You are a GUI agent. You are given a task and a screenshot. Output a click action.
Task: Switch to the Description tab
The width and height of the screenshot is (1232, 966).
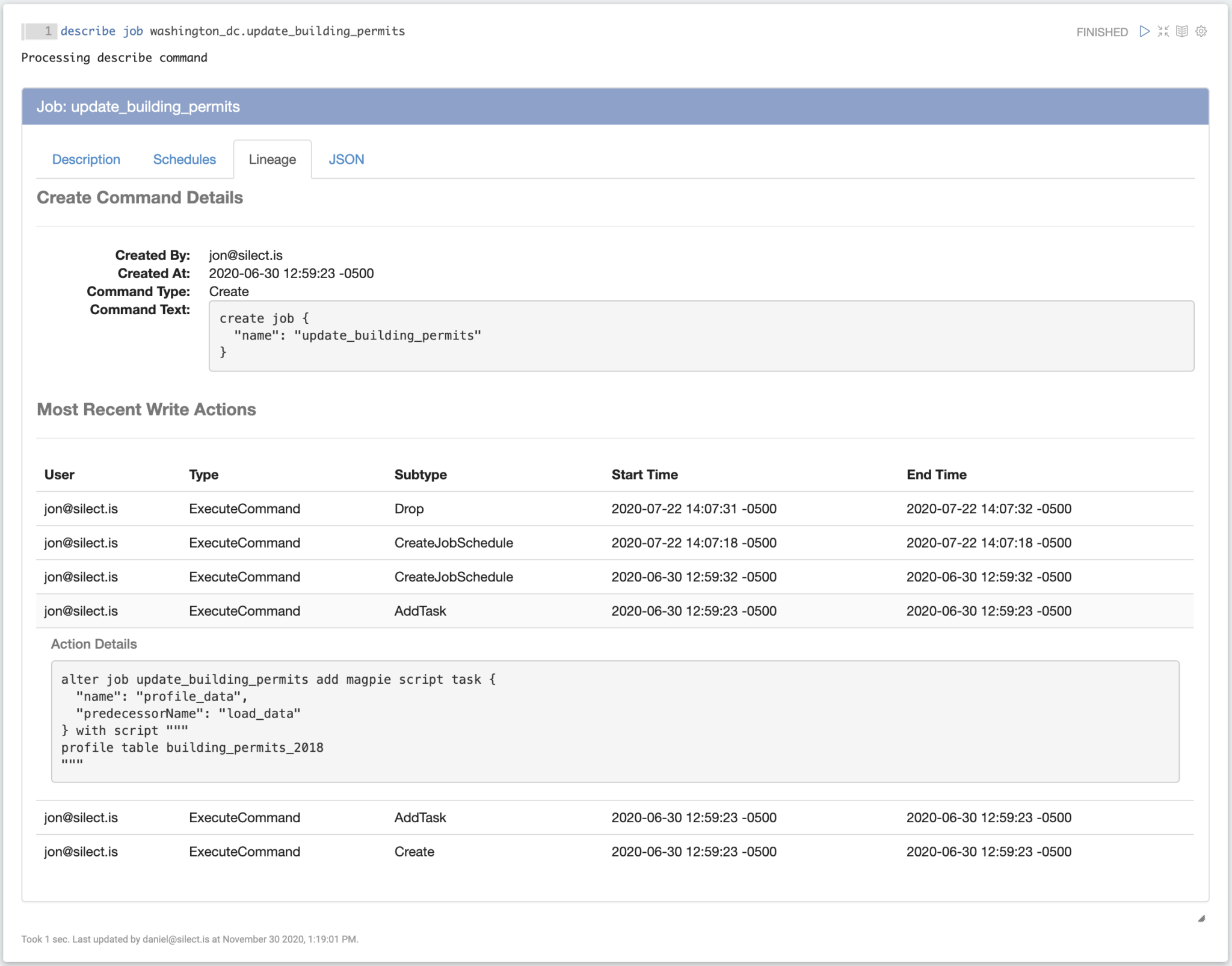pos(85,159)
